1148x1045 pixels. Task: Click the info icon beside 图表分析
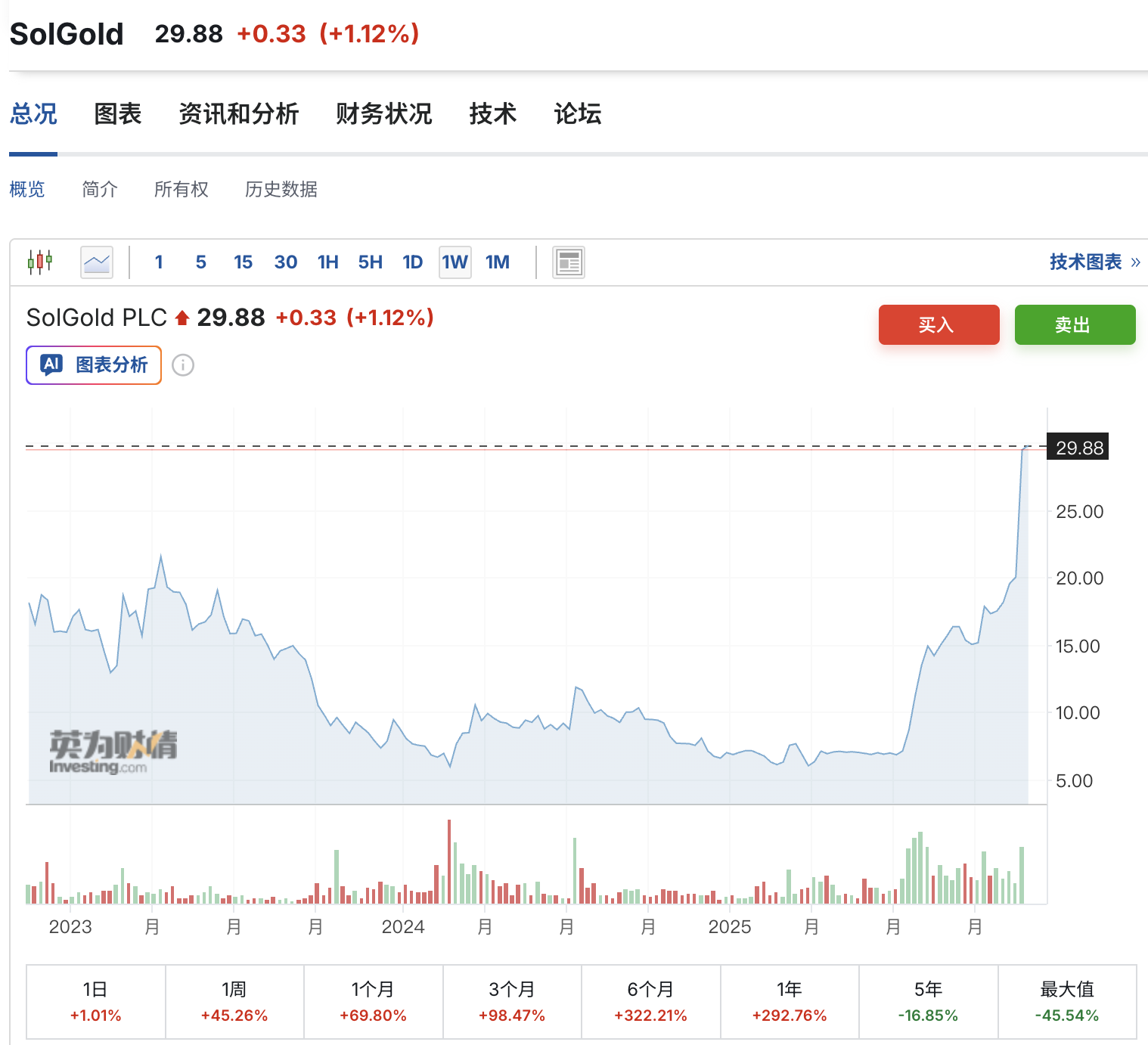click(x=183, y=365)
